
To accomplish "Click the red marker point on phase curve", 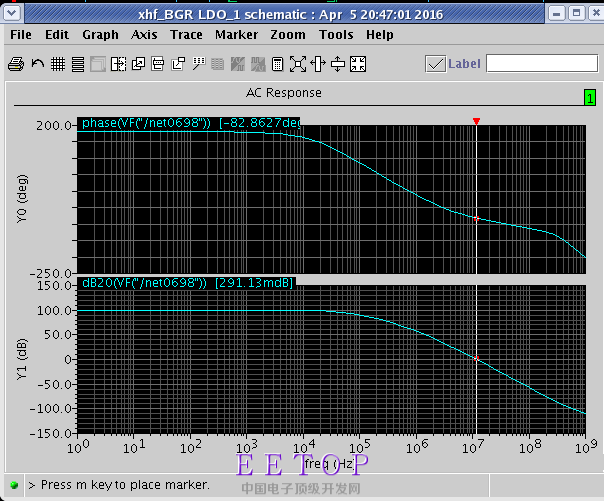I will point(476,218).
